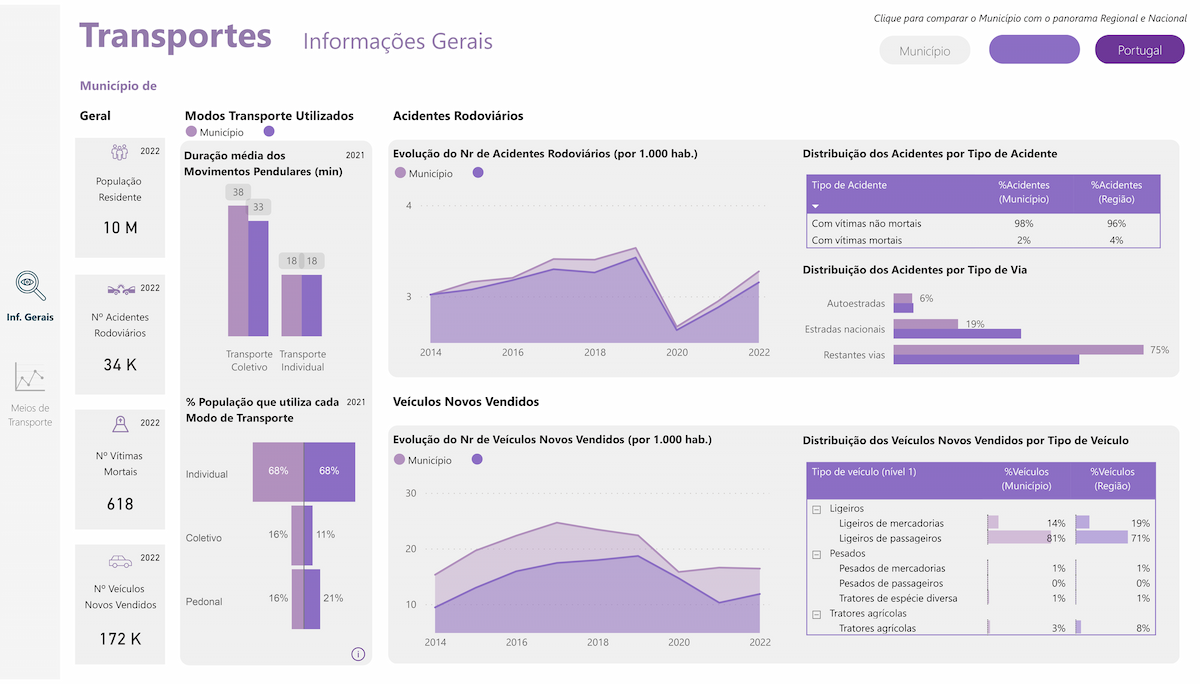Select the Ligeiros de mercadorias row
This screenshot has width=1200, height=684.
982,523
